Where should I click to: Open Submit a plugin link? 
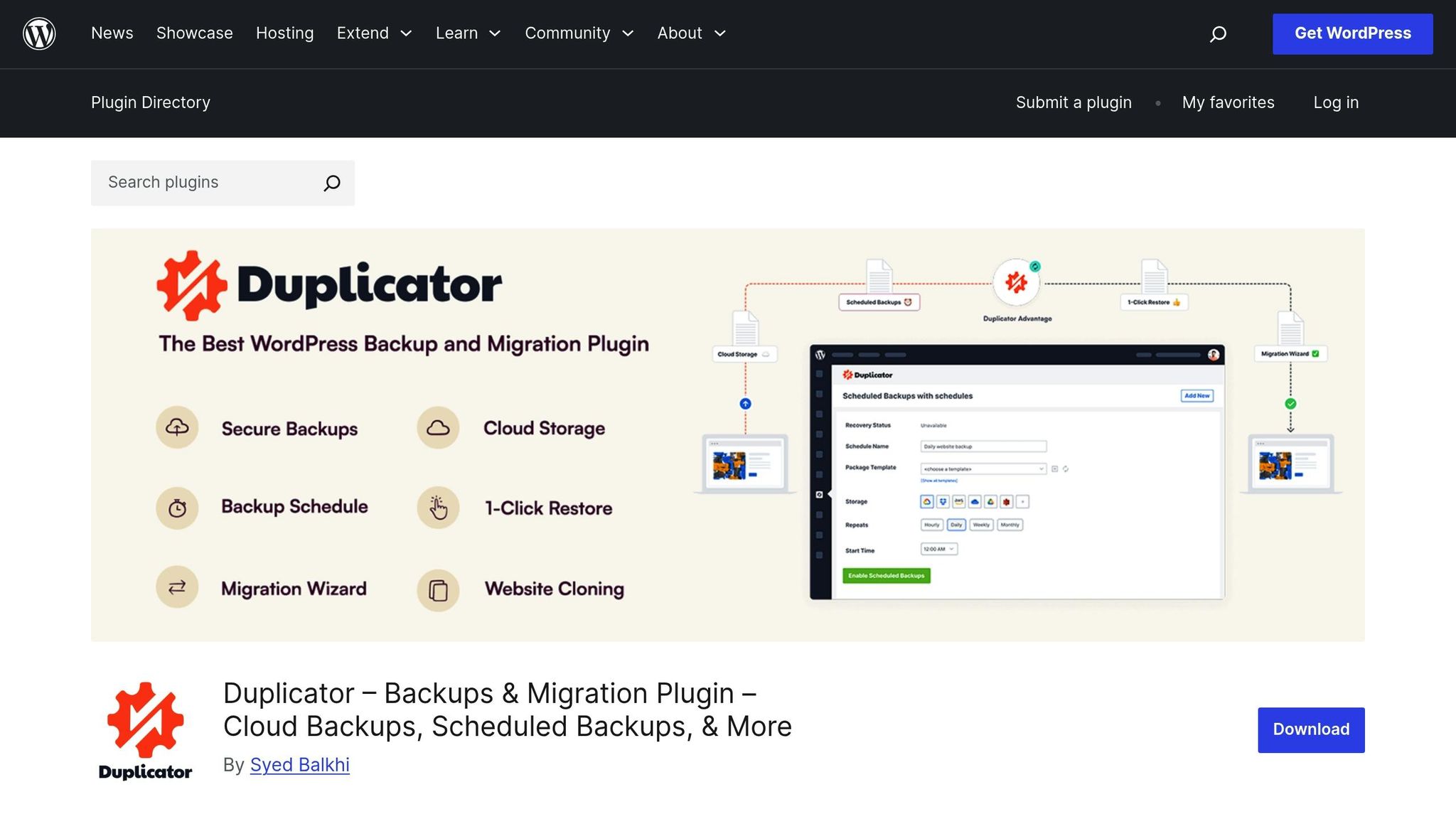click(x=1074, y=102)
